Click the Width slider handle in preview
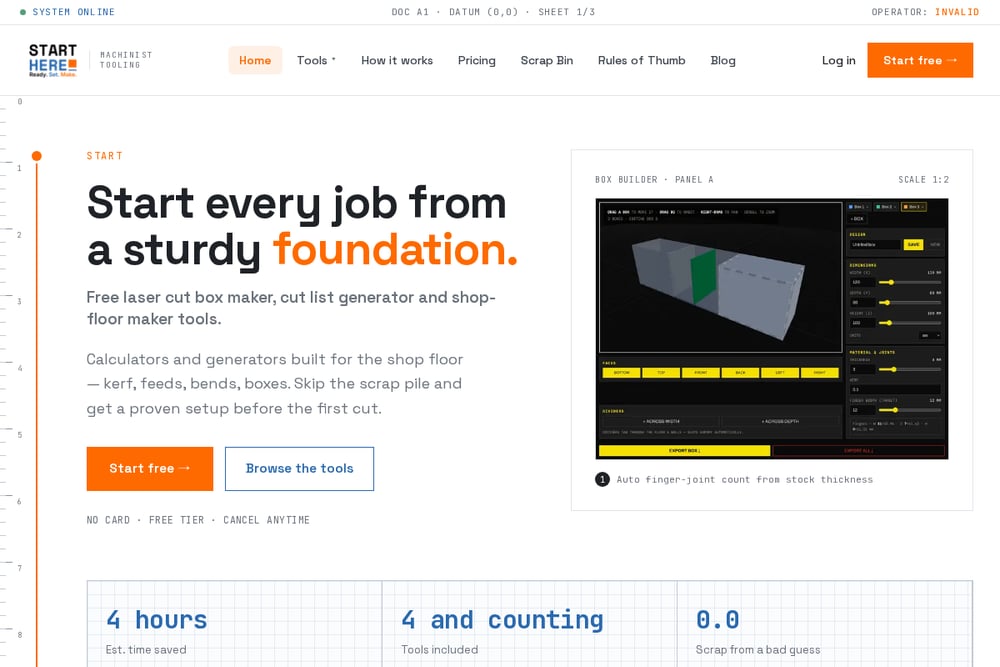 (891, 282)
